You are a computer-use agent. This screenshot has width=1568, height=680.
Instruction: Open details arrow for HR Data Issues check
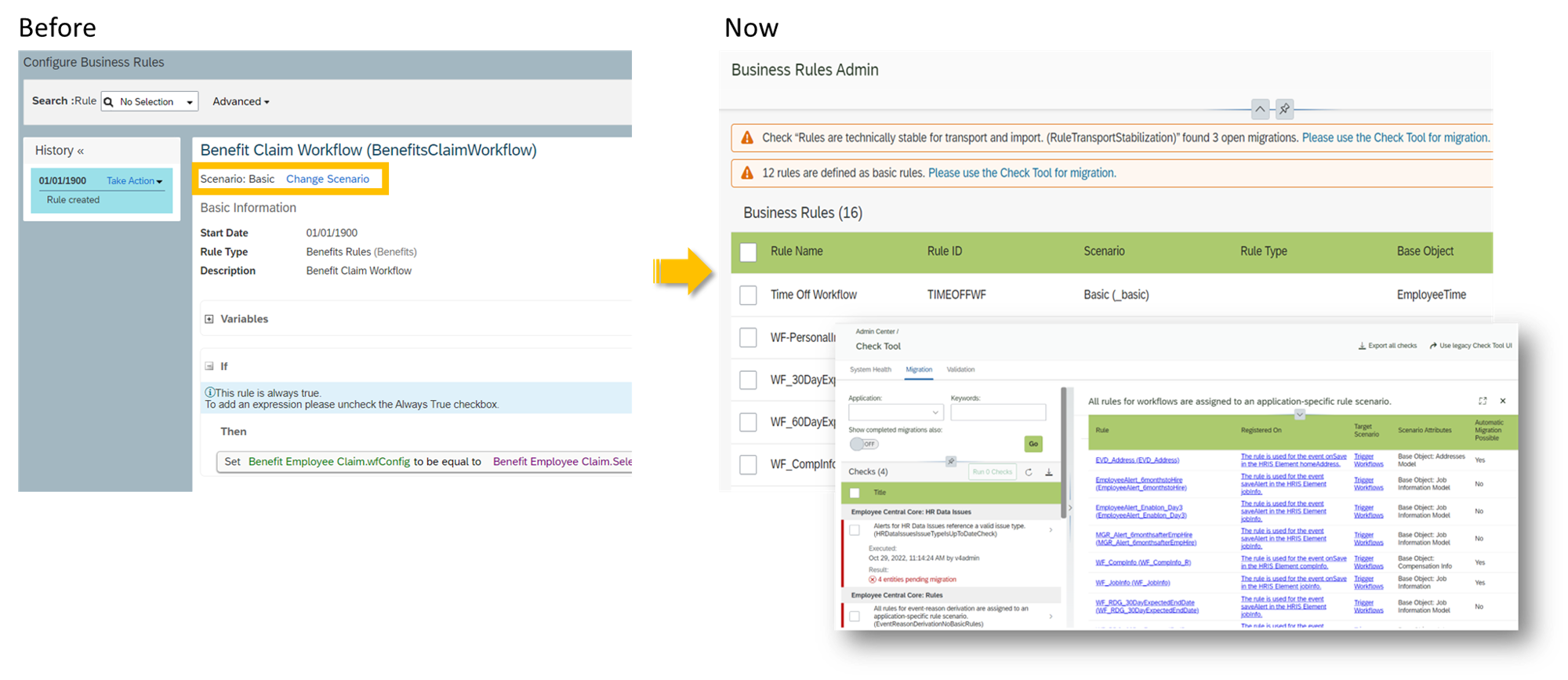click(1051, 530)
